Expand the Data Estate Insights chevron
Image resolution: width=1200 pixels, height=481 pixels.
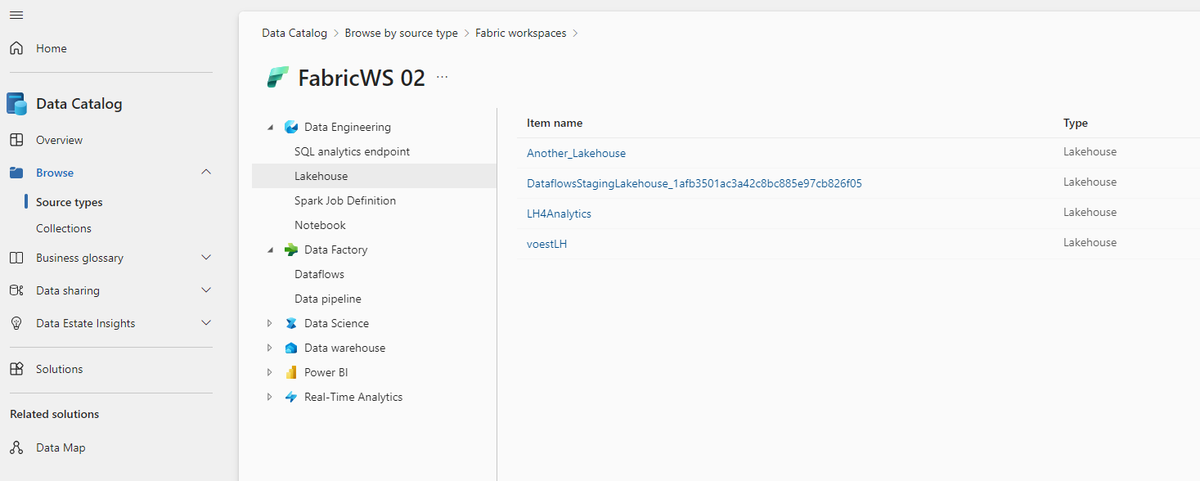click(x=206, y=324)
